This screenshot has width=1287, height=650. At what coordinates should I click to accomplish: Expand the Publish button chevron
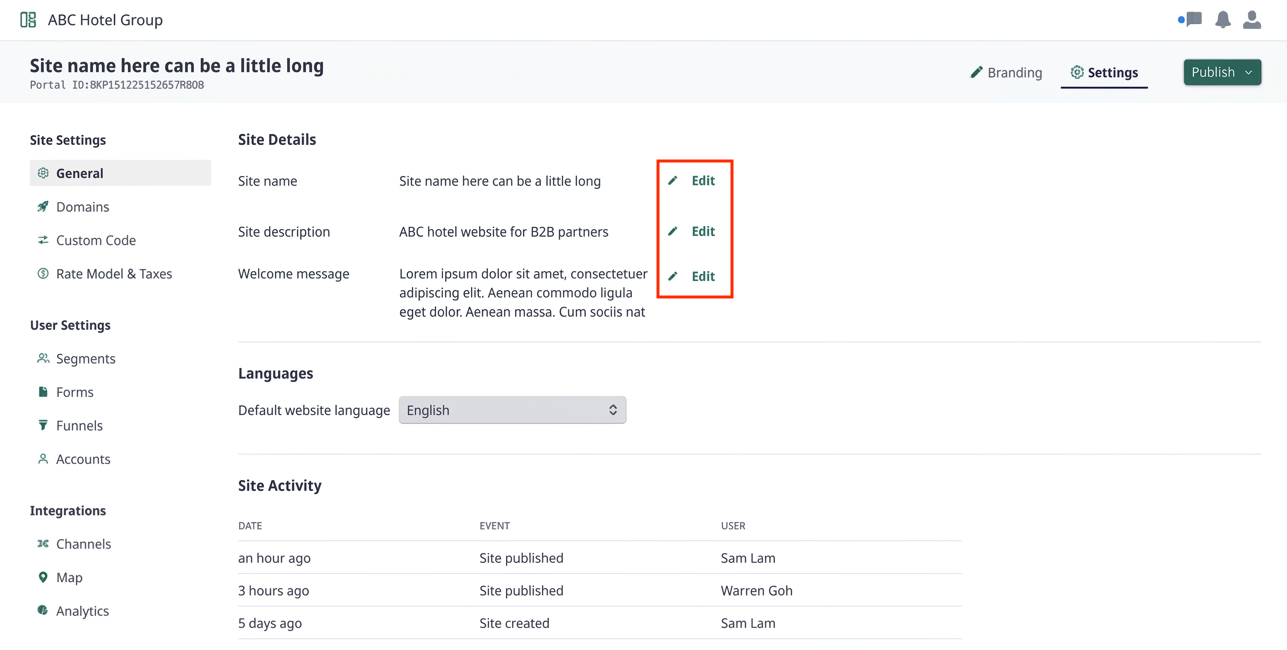(x=1249, y=72)
